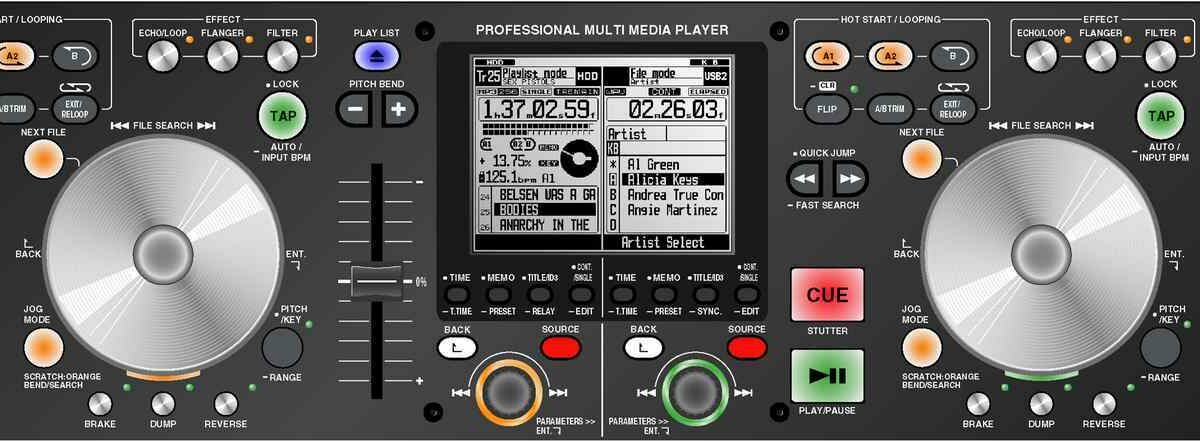Image resolution: width=1200 pixels, height=441 pixels.
Task: Toggle the left deck FLANGER effect
Action: (x=221, y=57)
